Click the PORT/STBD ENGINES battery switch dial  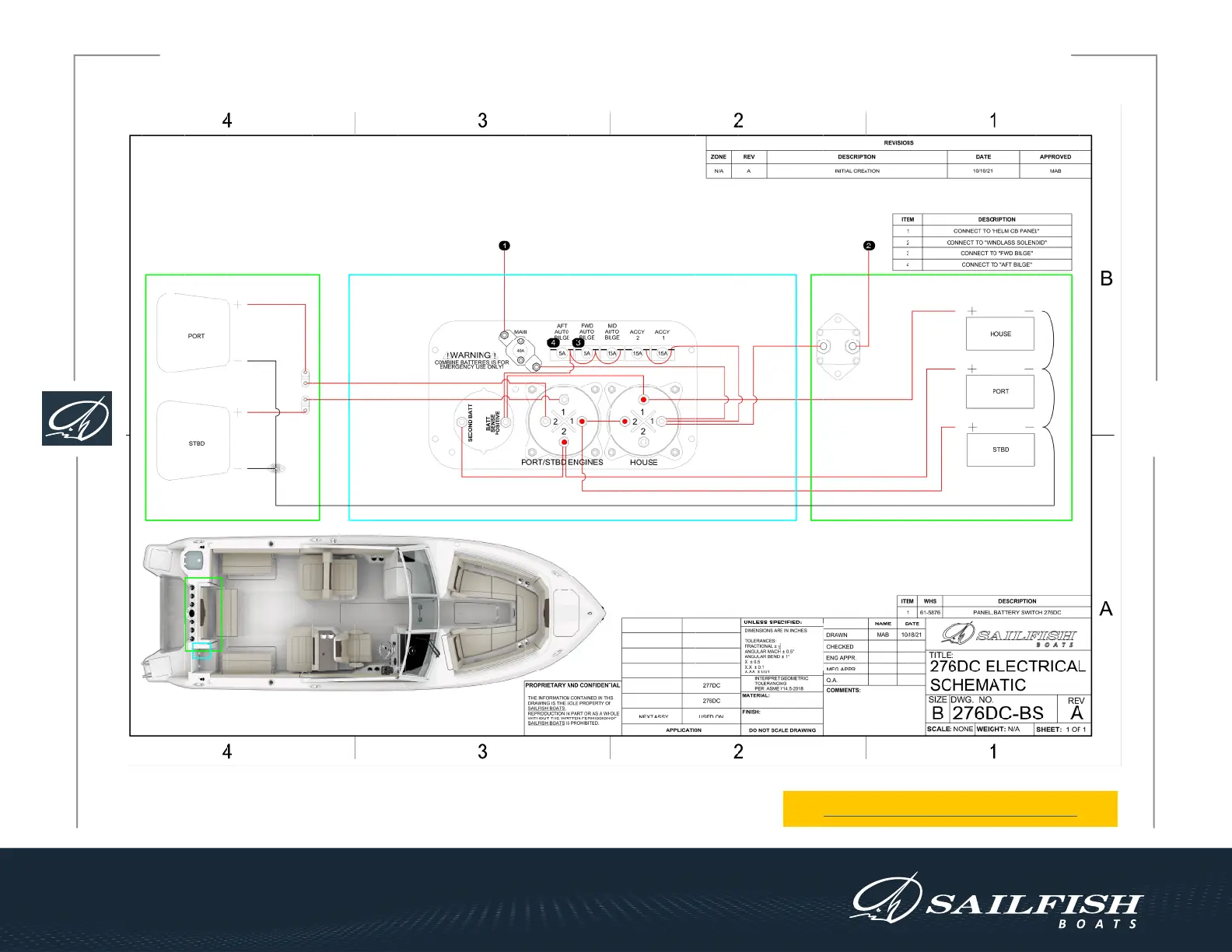point(563,422)
